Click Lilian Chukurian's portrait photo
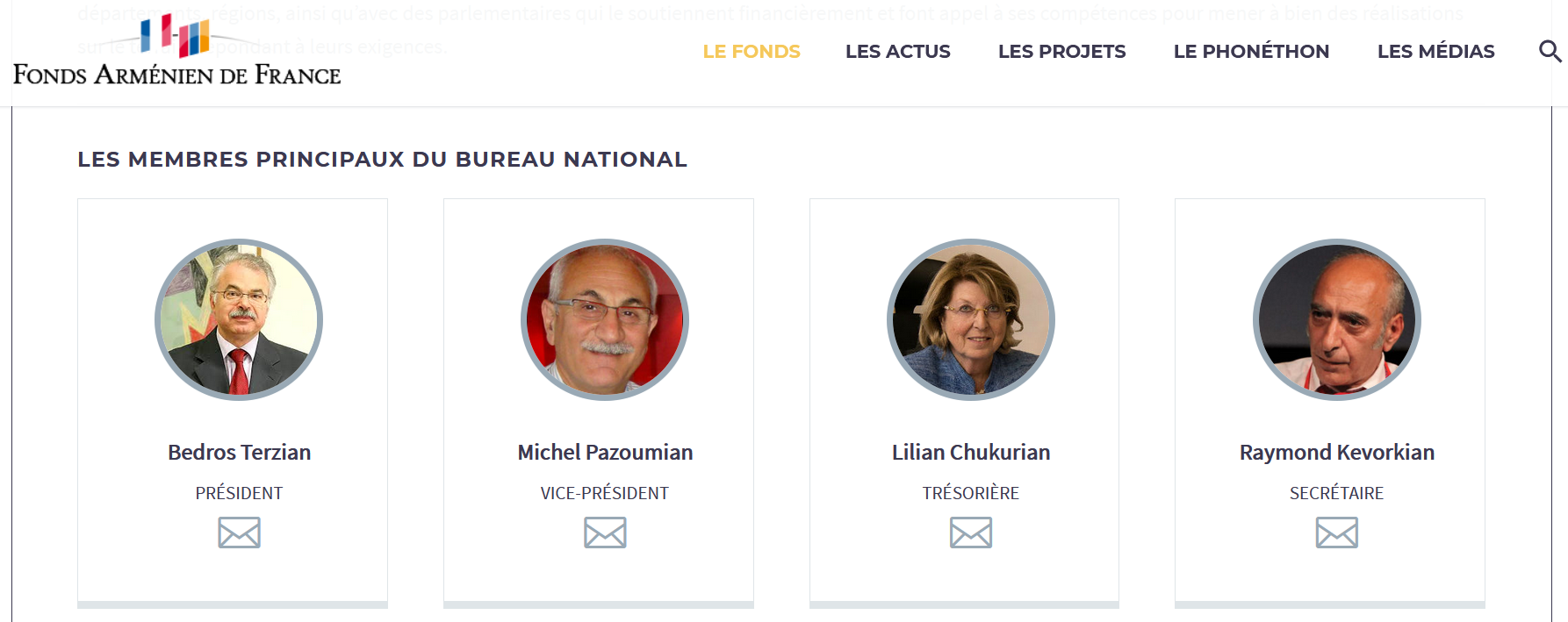 pyautogui.click(x=970, y=319)
